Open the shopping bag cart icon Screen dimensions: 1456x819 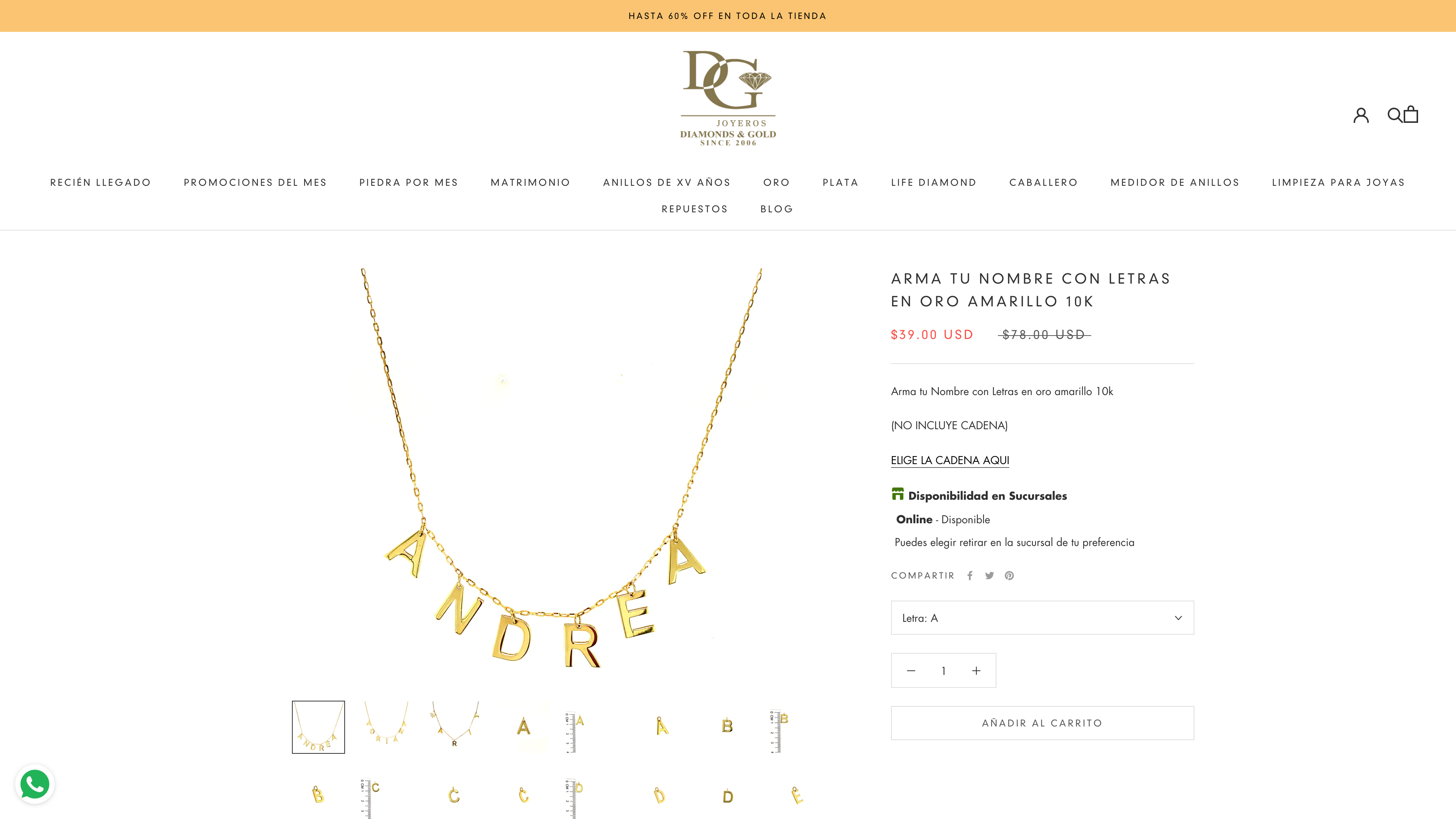pos(1411,114)
